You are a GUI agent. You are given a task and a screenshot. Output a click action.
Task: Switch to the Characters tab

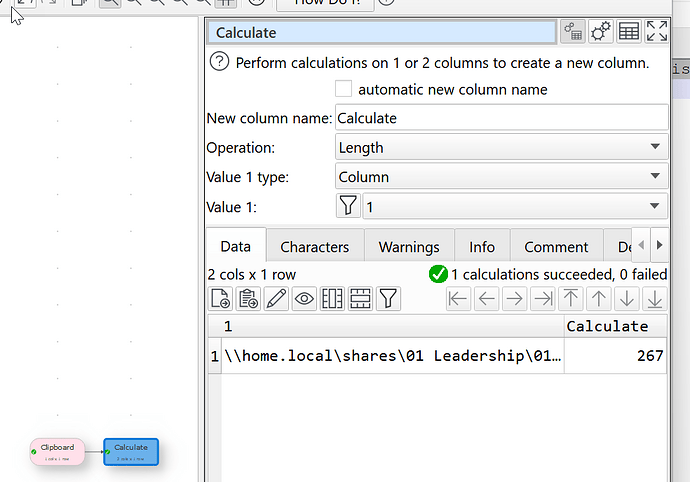[x=314, y=247]
